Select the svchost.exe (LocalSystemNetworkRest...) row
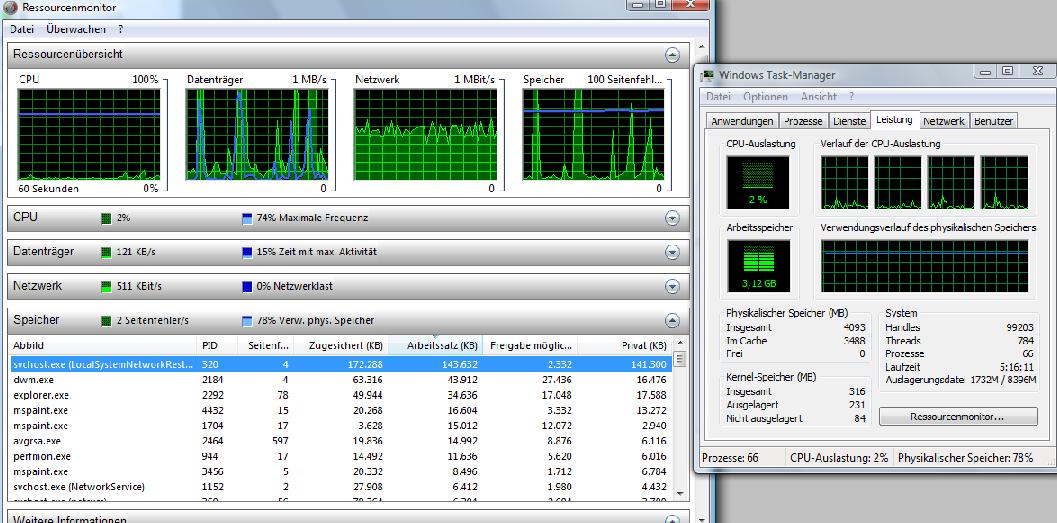 point(340,364)
